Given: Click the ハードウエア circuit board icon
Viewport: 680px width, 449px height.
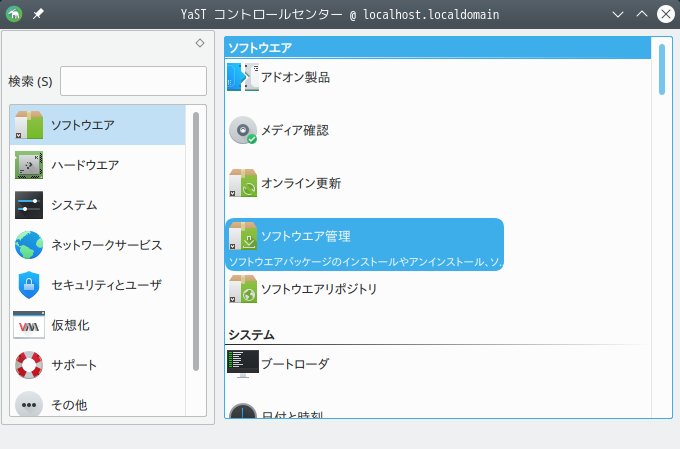Looking at the screenshot, I should click(x=29, y=165).
